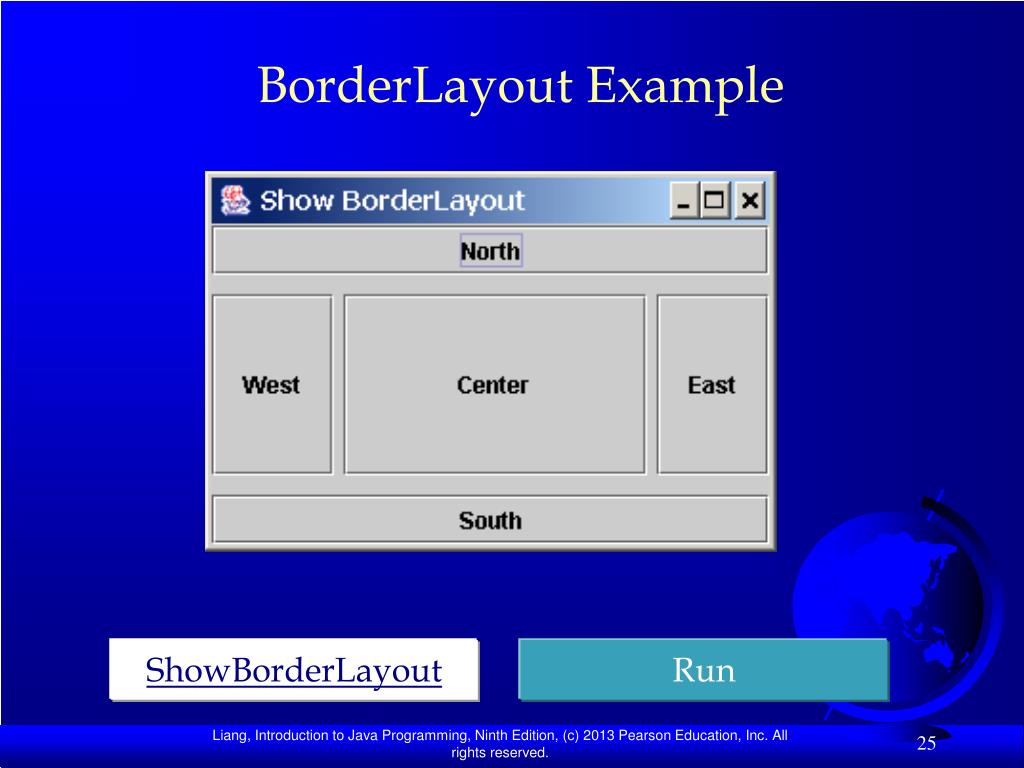Click the Run button
This screenshot has height=768, width=1024.
point(703,670)
